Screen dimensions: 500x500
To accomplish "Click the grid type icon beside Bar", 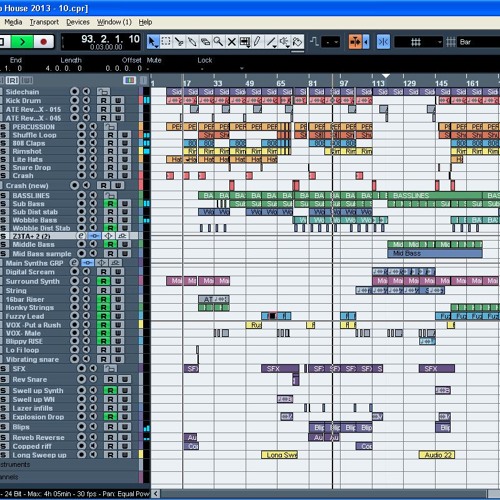I will (x=451, y=42).
